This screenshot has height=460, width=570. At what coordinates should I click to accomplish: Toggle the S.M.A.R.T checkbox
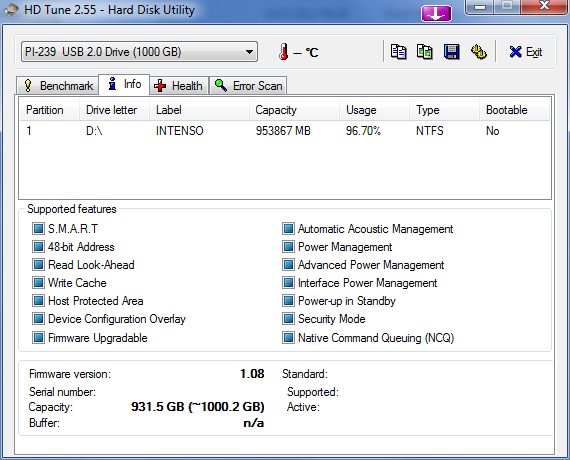[38, 229]
